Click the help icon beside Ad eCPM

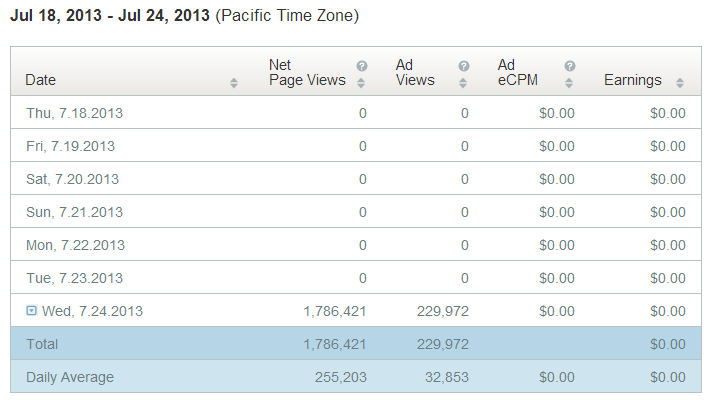coord(569,66)
